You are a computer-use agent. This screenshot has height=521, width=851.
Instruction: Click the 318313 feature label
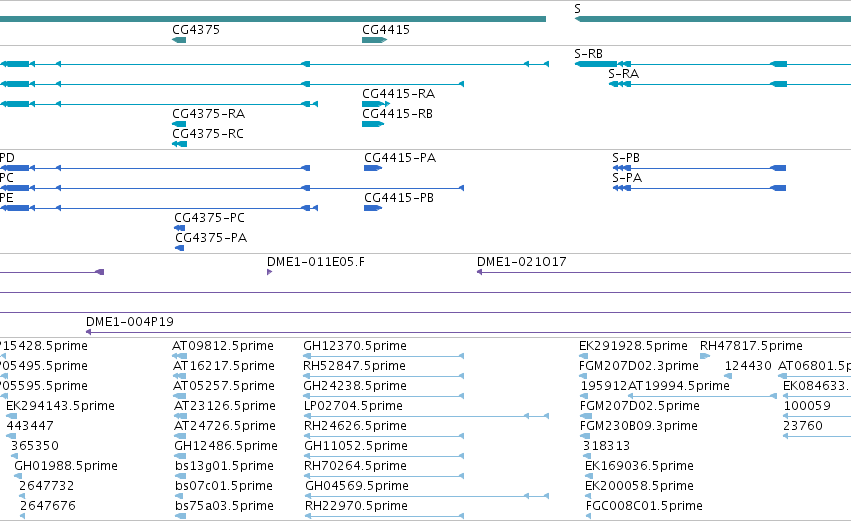coord(606,447)
